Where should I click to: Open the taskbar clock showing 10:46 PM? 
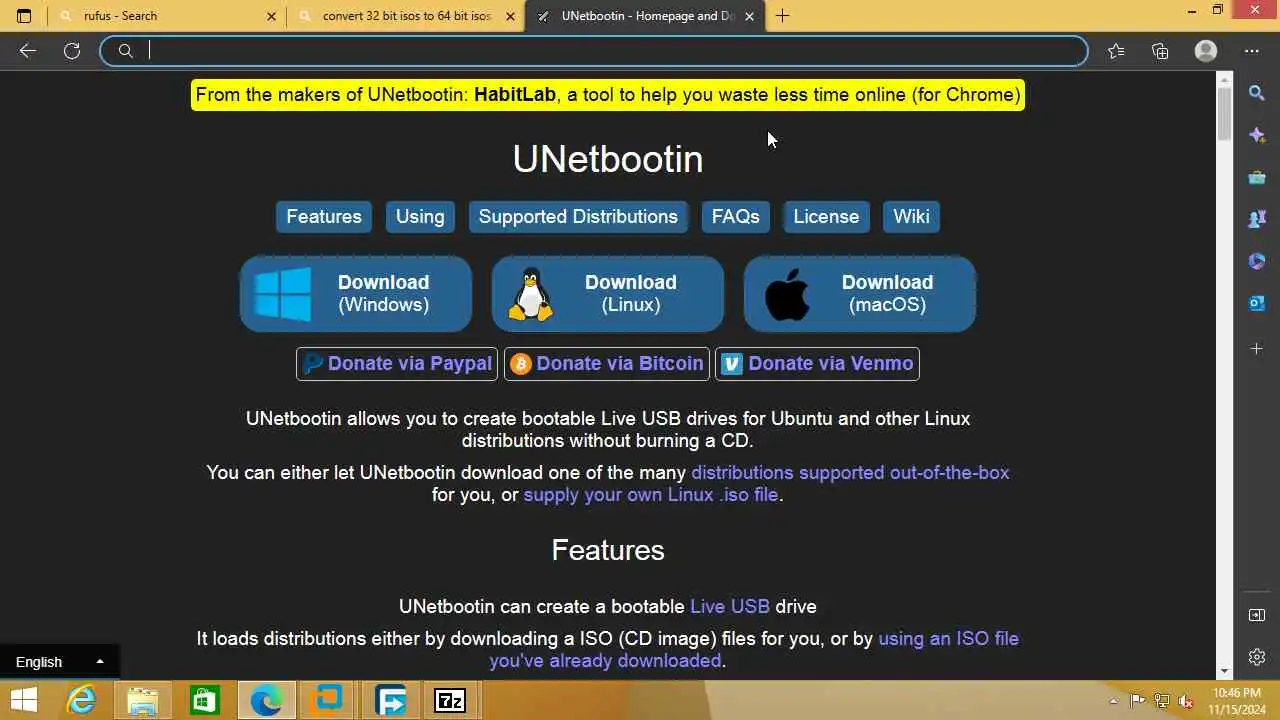pyautogui.click(x=1236, y=701)
